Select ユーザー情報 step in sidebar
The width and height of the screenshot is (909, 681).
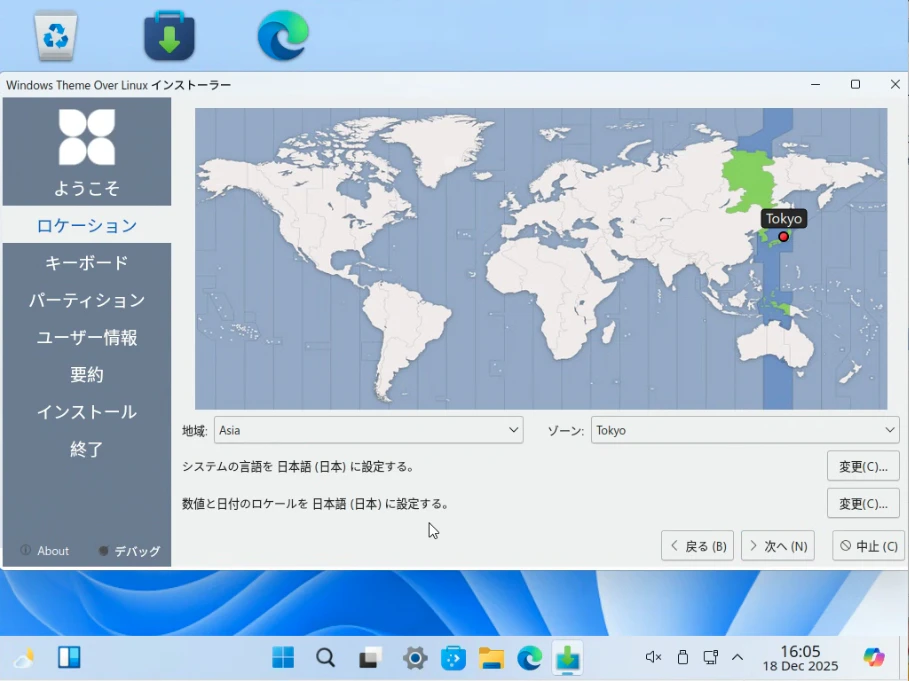click(87, 337)
